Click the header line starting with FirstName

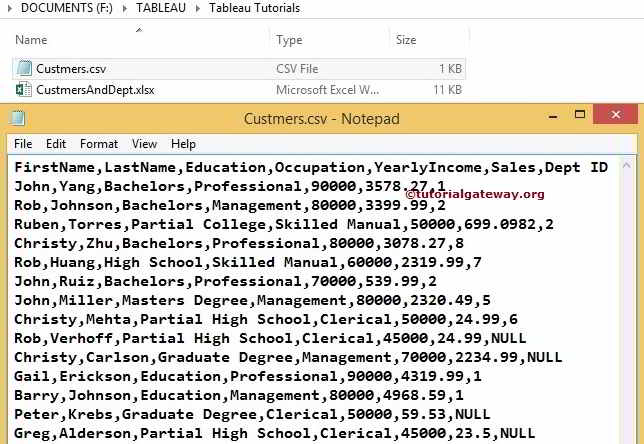tap(311, 168)
